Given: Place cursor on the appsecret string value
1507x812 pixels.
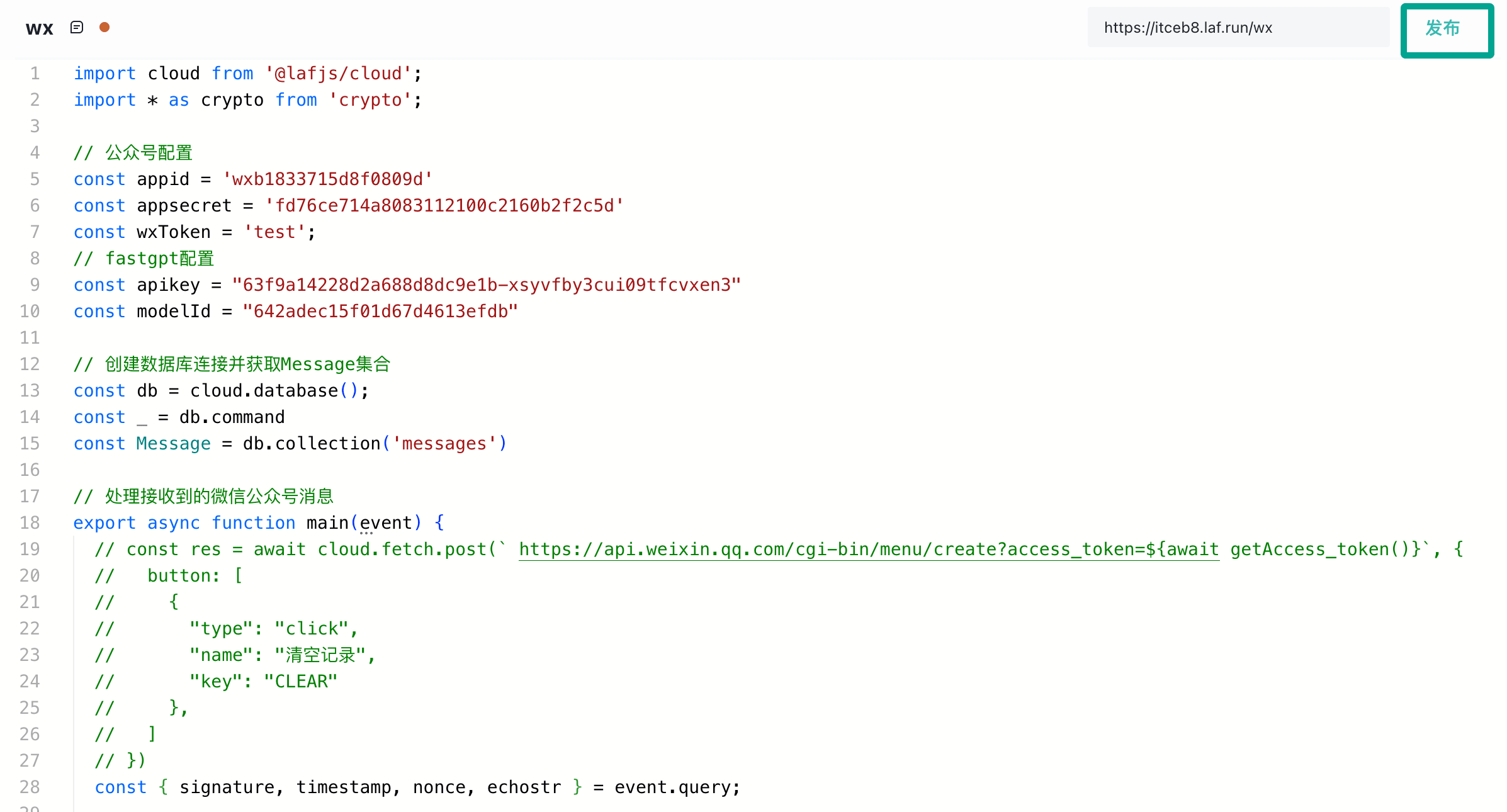Looking at the screenshot, I should coord(444,206).
